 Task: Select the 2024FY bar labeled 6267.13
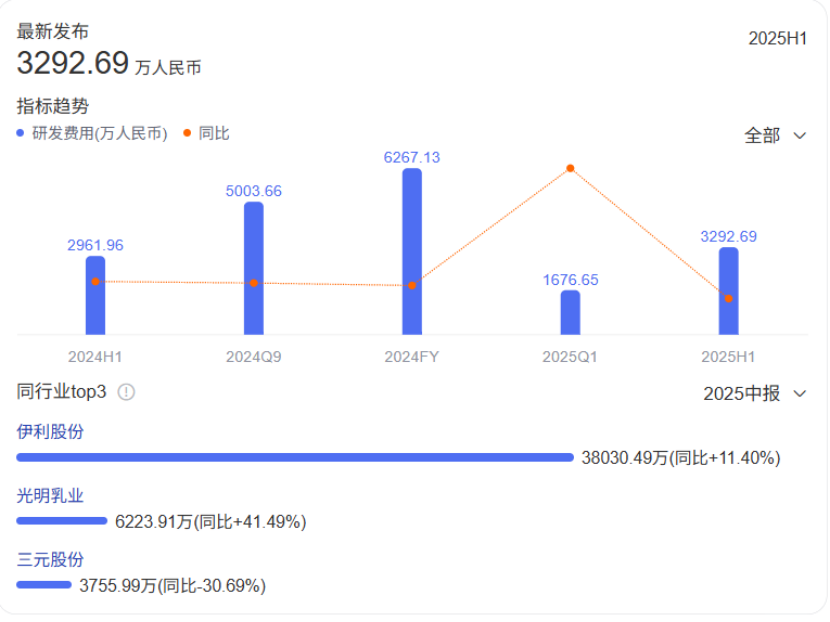412,251
